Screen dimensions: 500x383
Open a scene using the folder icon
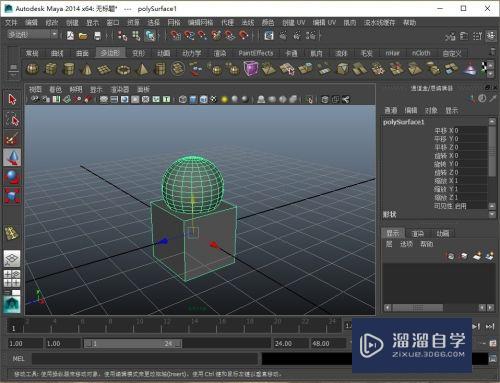[x=83, y=35]
